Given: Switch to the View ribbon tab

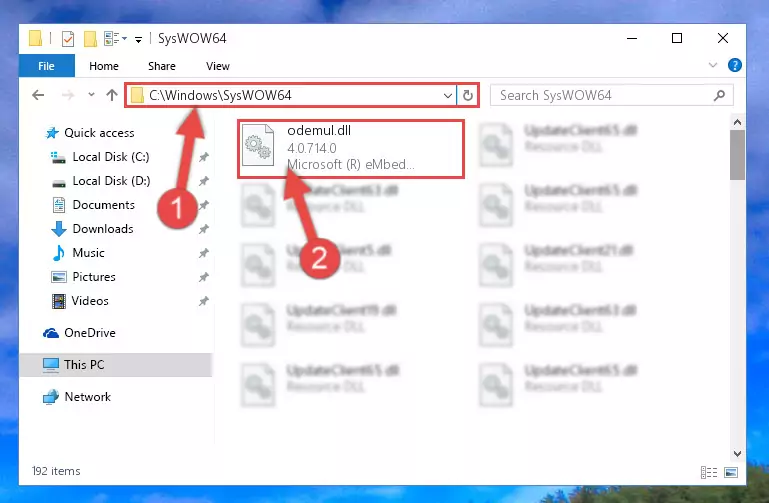Looking at the screenshot, I should point(217,66).
